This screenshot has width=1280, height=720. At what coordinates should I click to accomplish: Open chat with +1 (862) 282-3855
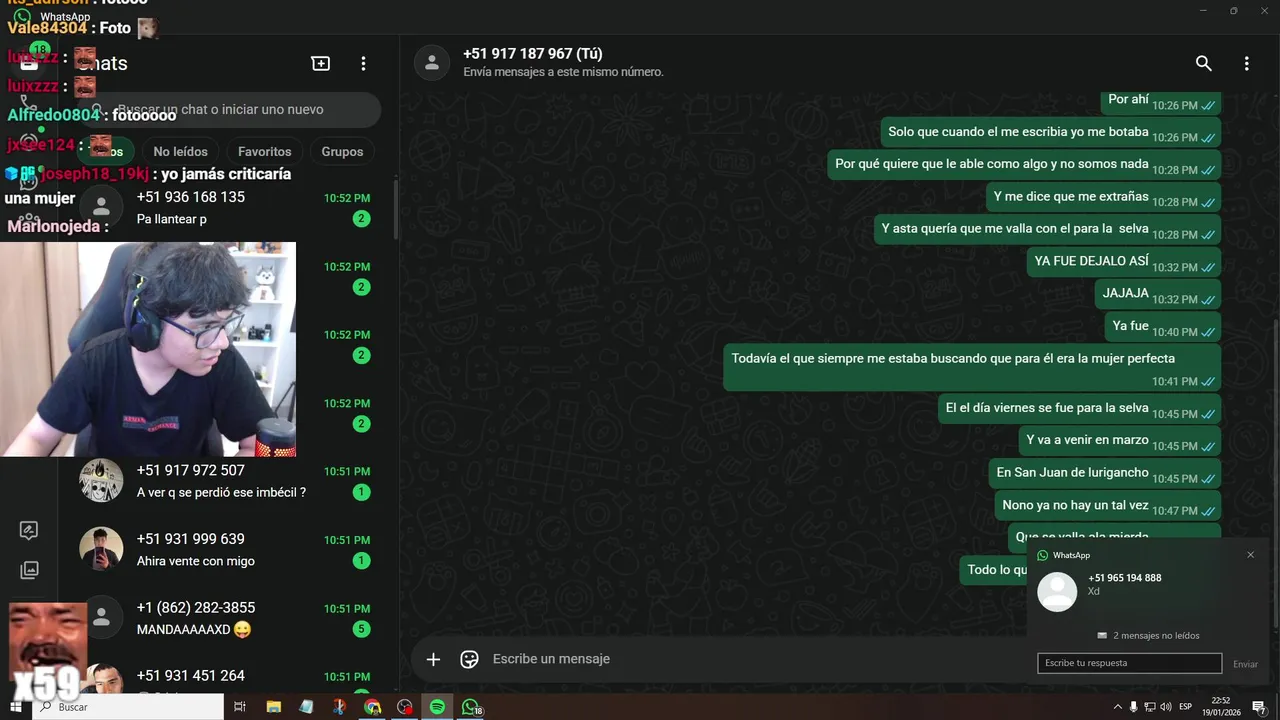pos(228,618)
